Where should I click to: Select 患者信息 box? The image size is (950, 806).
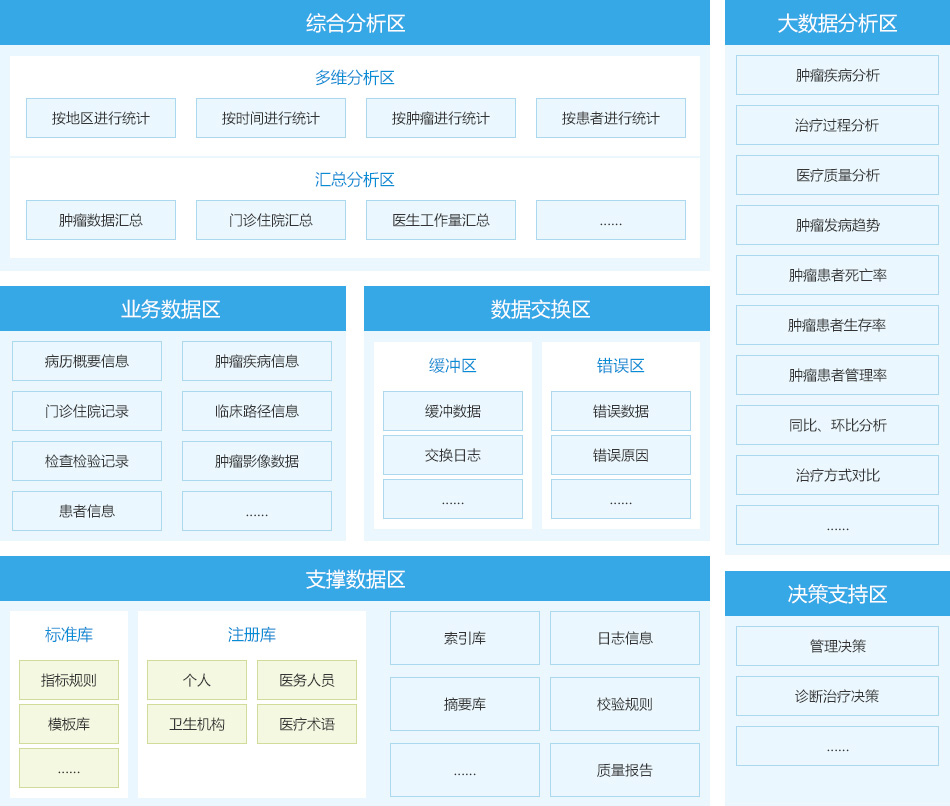coord(86,511)
